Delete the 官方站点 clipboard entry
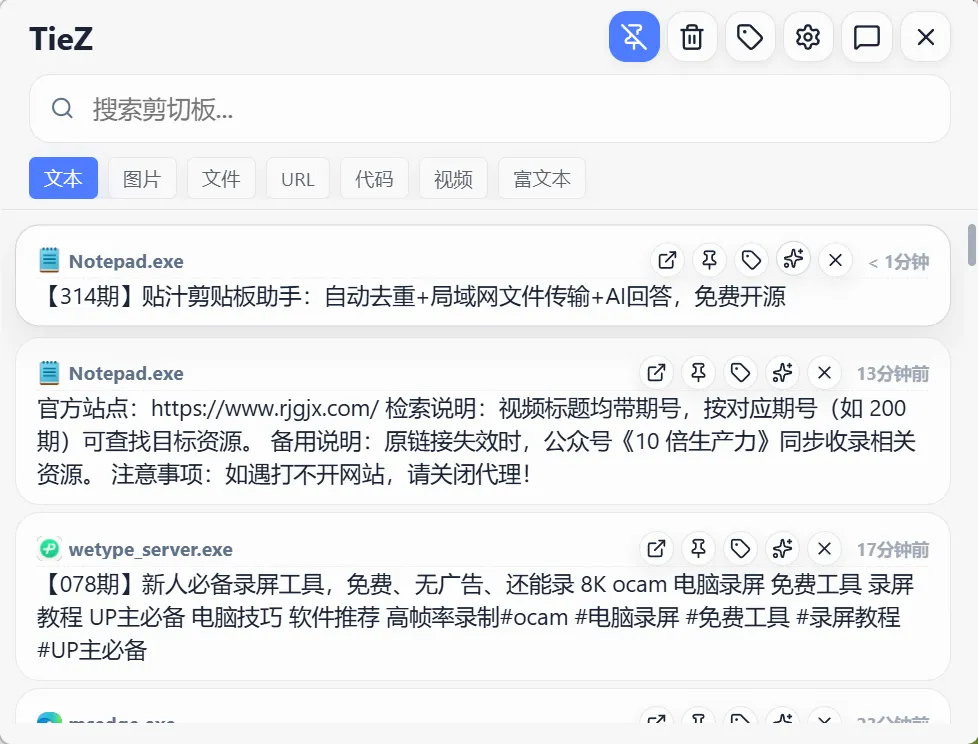This screenshot has height=744, width=978. click(824, 373)
